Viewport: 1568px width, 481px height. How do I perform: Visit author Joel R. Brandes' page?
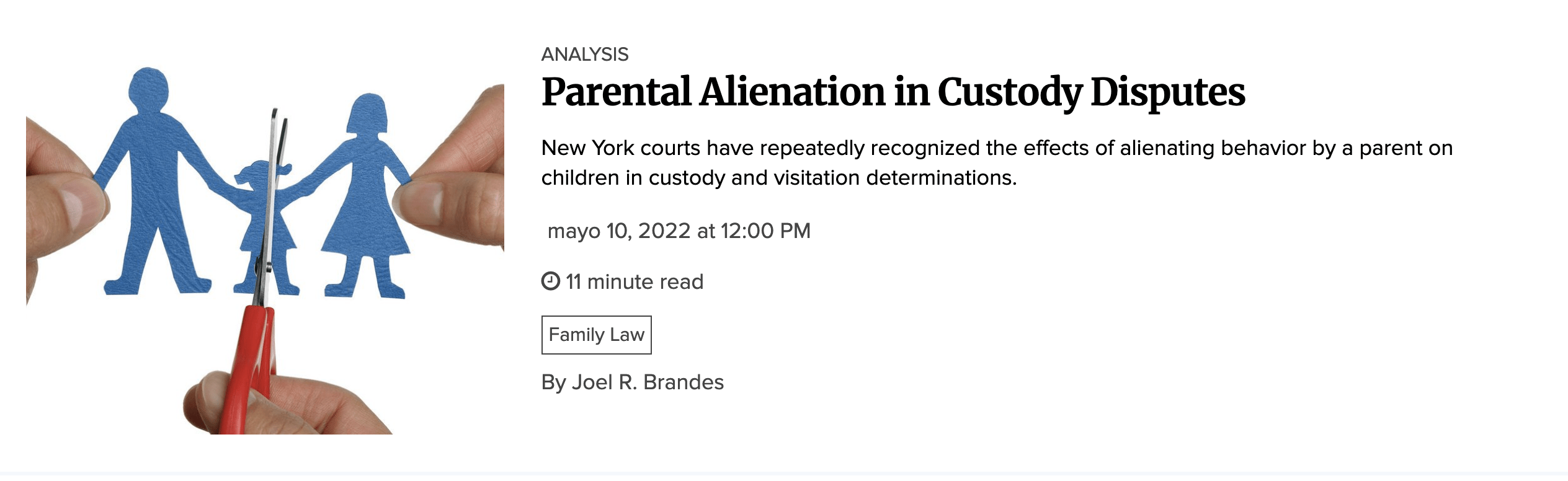pos(647,382)
